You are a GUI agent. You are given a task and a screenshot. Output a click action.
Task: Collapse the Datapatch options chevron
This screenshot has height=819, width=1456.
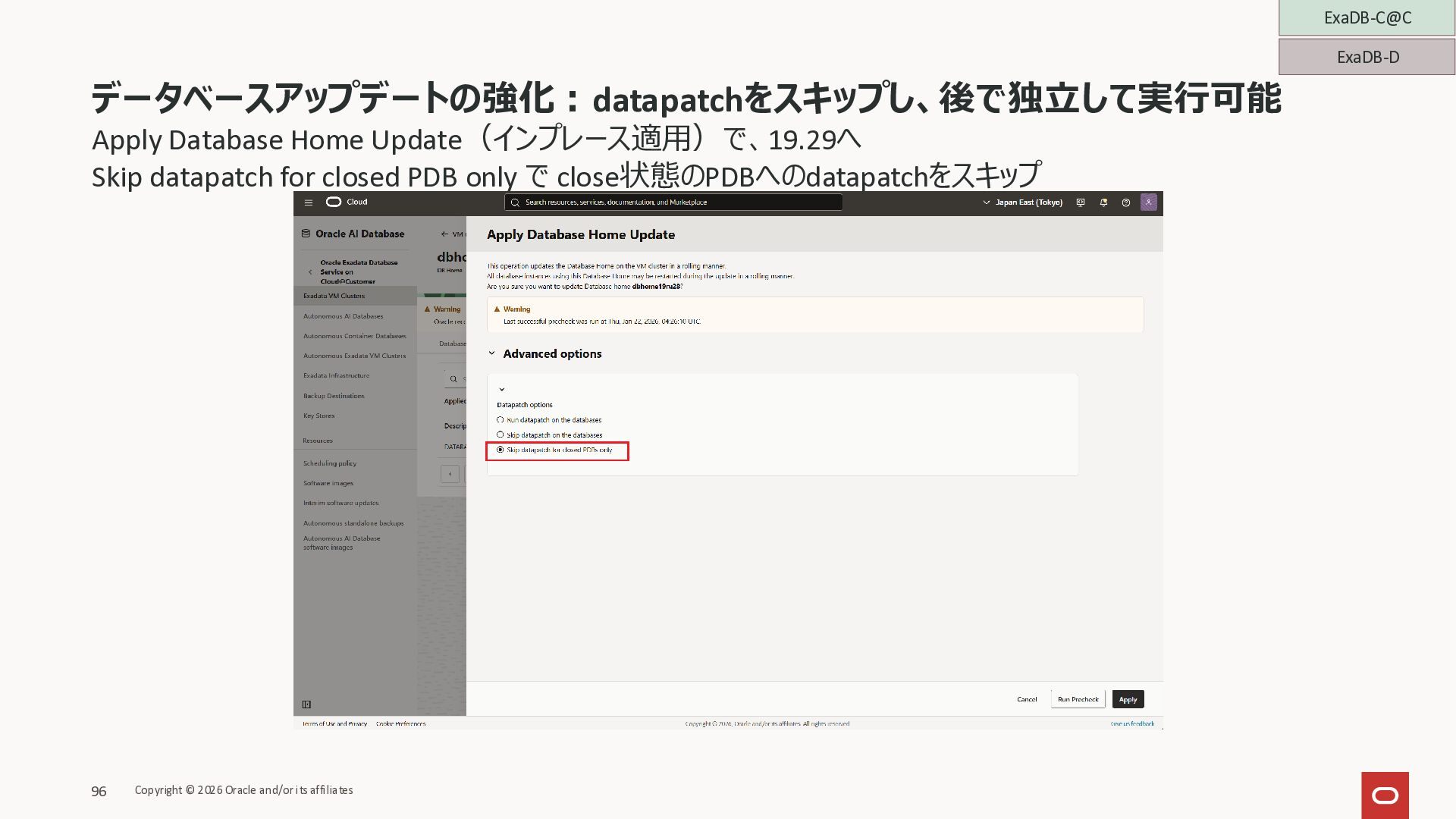point(502,390)
